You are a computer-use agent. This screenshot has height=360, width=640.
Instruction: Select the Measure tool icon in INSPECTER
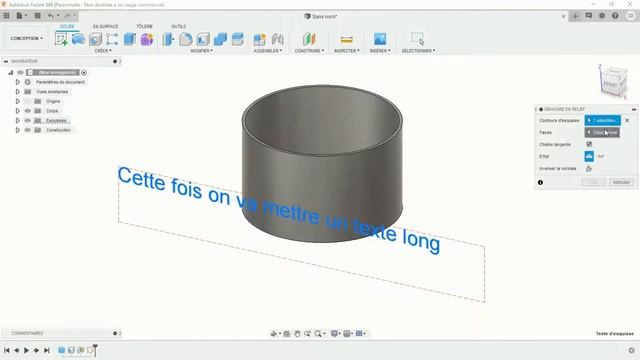[347, 39]
